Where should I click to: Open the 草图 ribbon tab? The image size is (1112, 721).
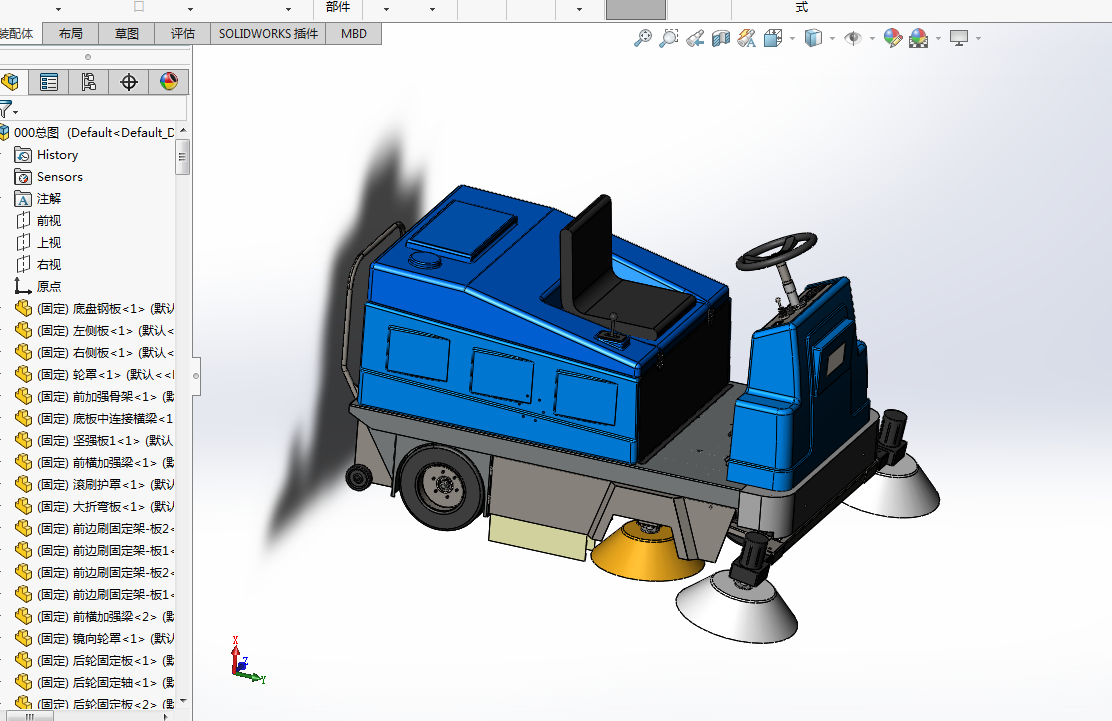(x=126, y=33)
